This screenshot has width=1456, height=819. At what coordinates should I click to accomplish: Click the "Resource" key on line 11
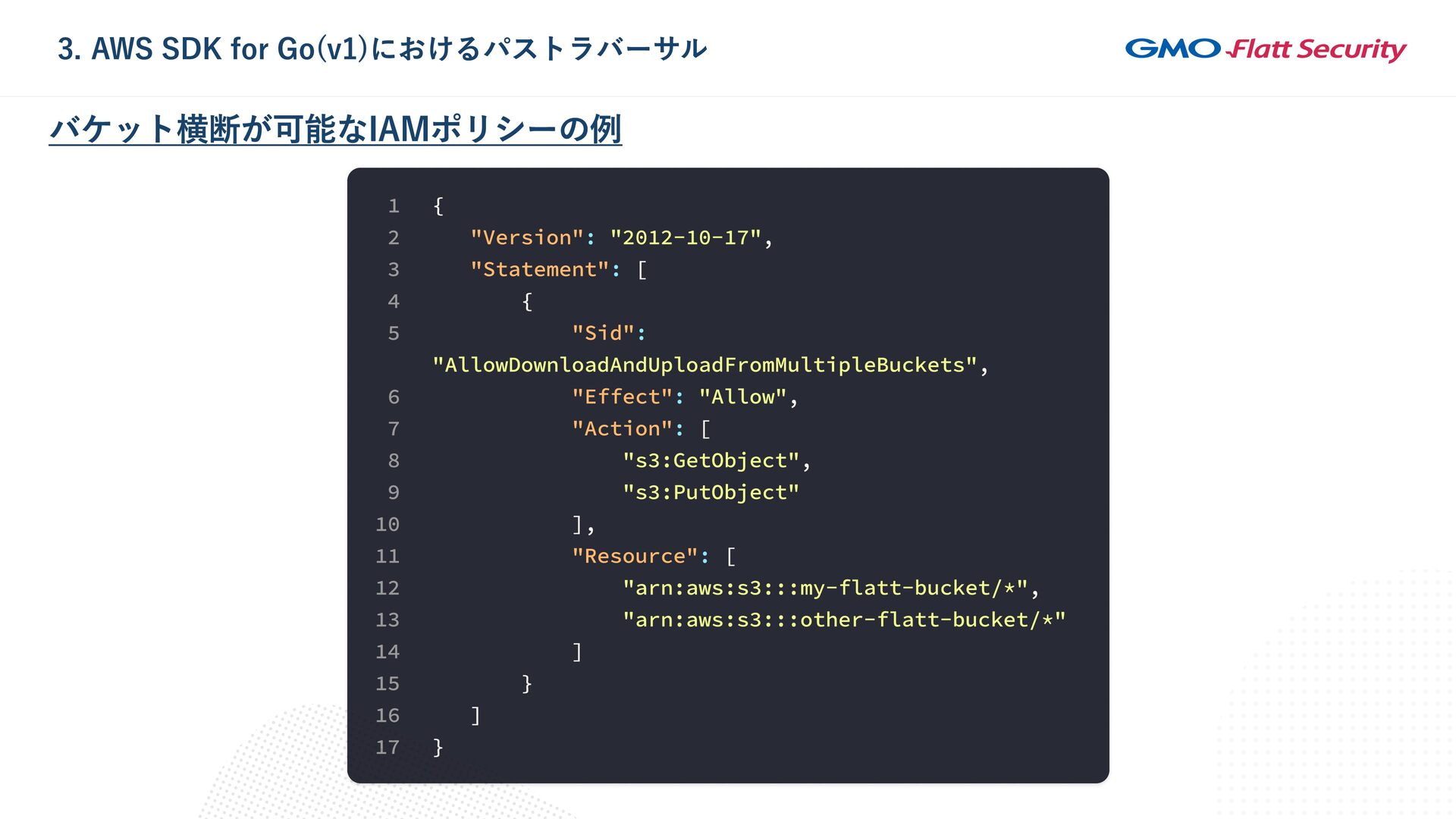click(635, 556)
